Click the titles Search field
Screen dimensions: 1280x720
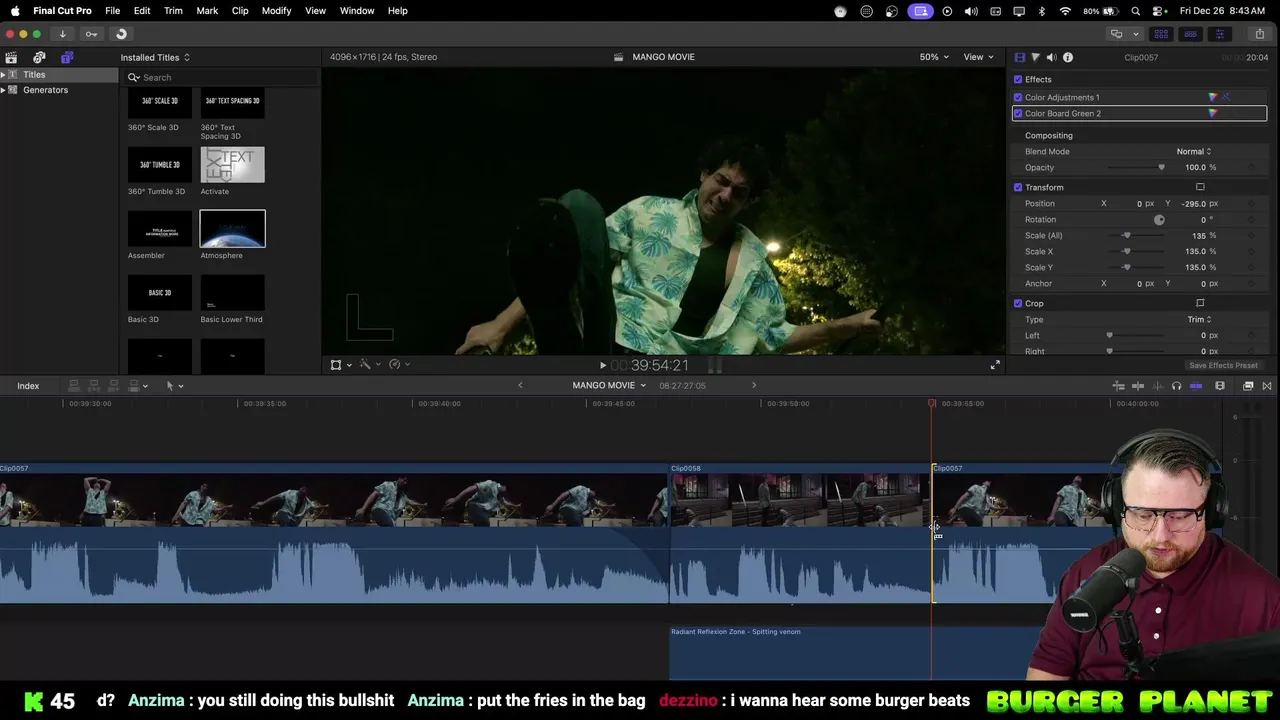pos(221,77)
